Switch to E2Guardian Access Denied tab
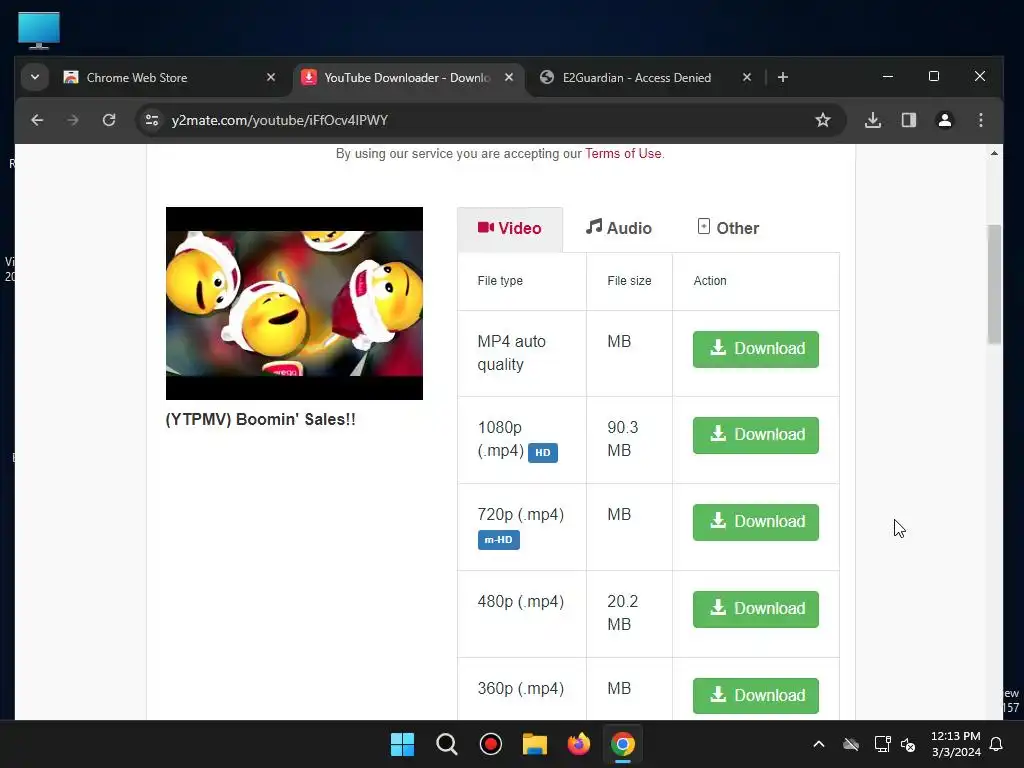 [x=637, y=78]
